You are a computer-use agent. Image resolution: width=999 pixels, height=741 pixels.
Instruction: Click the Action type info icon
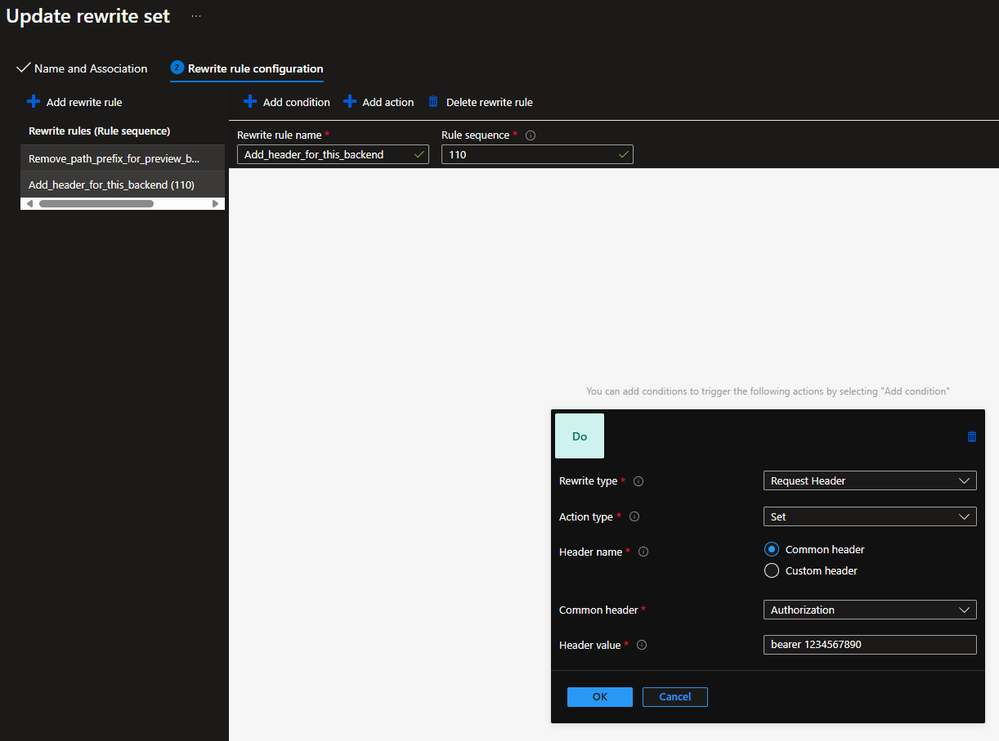[634, 517]
